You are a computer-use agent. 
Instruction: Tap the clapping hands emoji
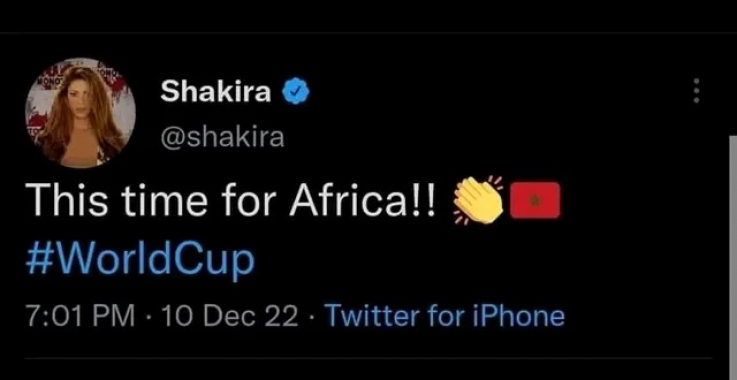[478, 200]
